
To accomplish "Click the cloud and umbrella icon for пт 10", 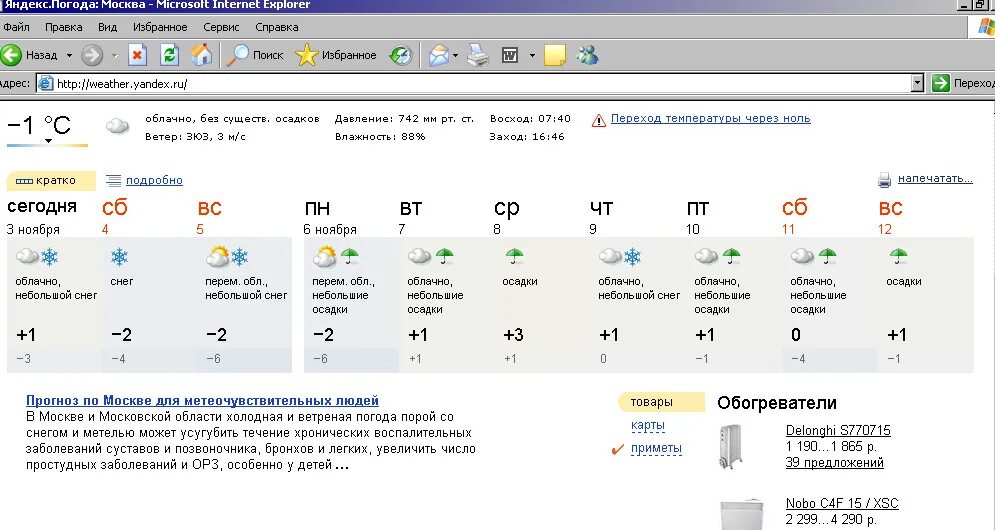I will tap(718, 256).
